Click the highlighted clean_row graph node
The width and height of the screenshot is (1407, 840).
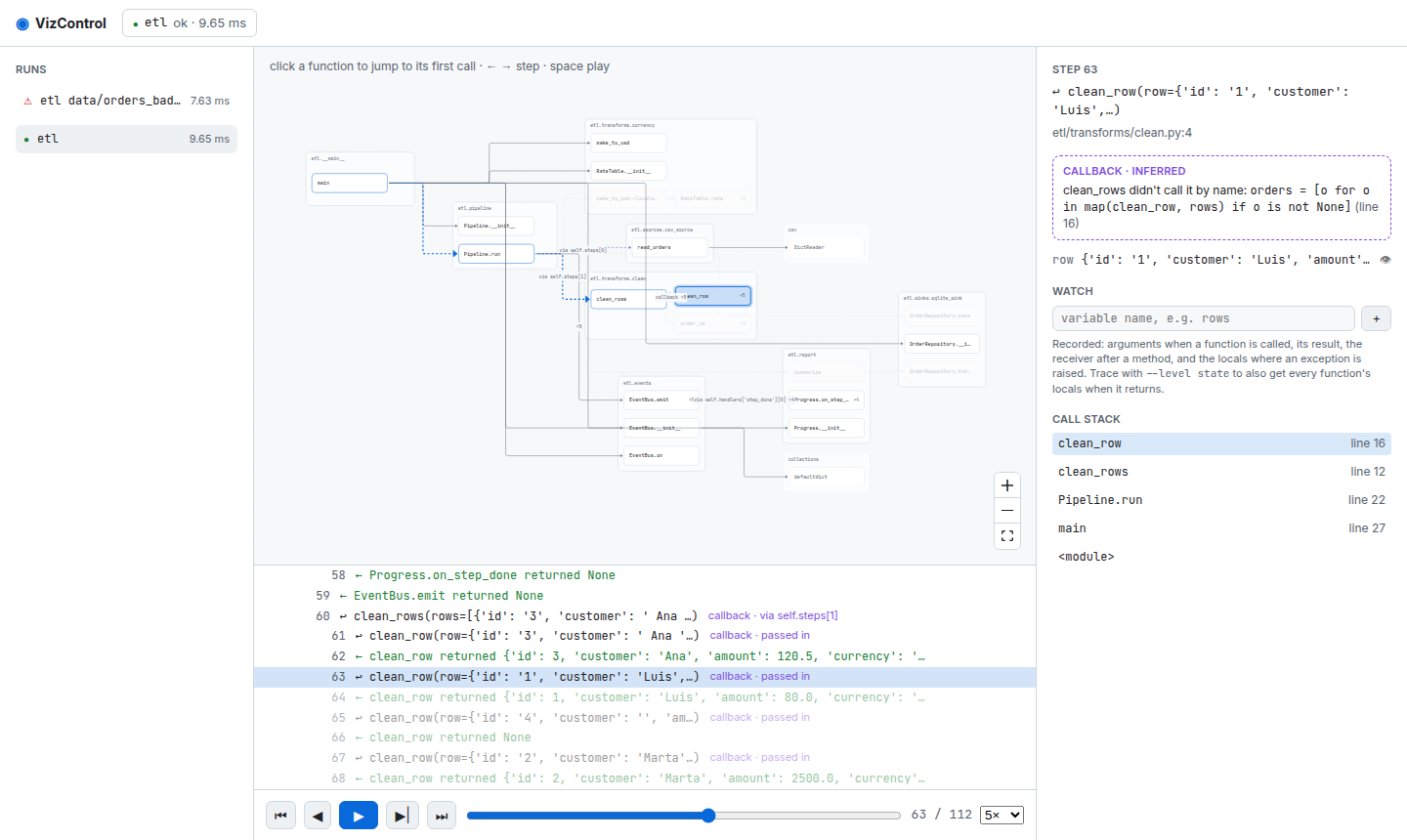[x=712, y=295]
